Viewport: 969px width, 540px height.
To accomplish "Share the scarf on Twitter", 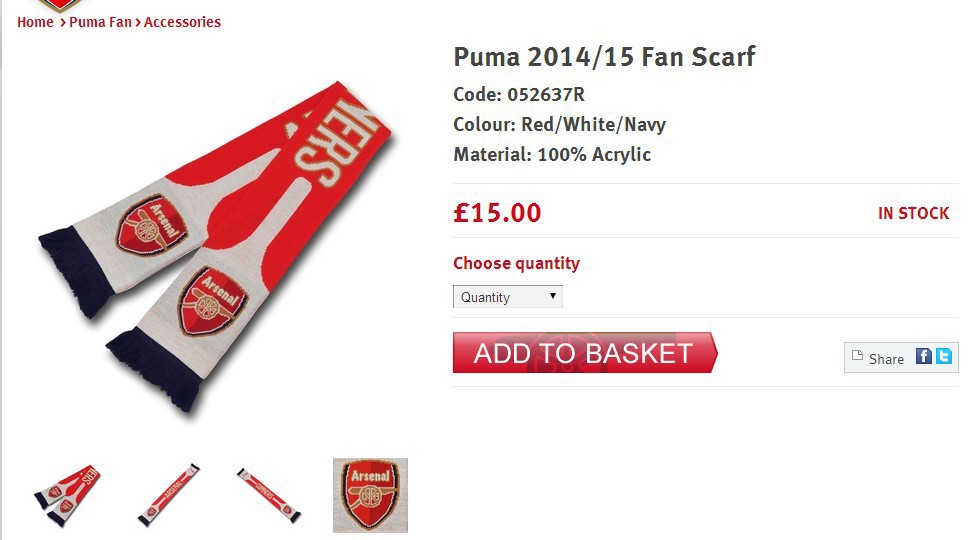I will (x=943, y=356).
